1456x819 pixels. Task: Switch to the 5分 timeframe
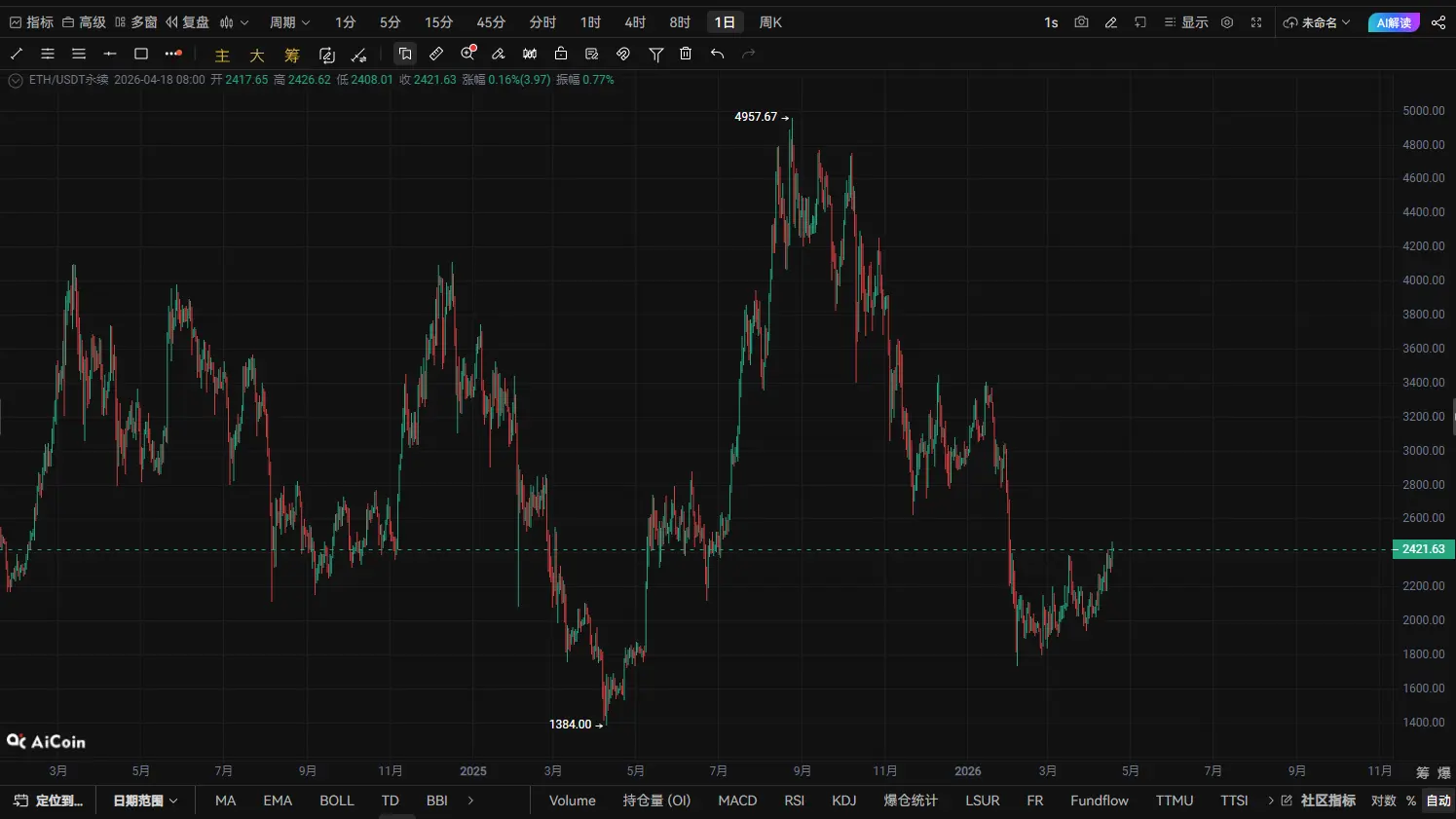click(x=391, y=22)
